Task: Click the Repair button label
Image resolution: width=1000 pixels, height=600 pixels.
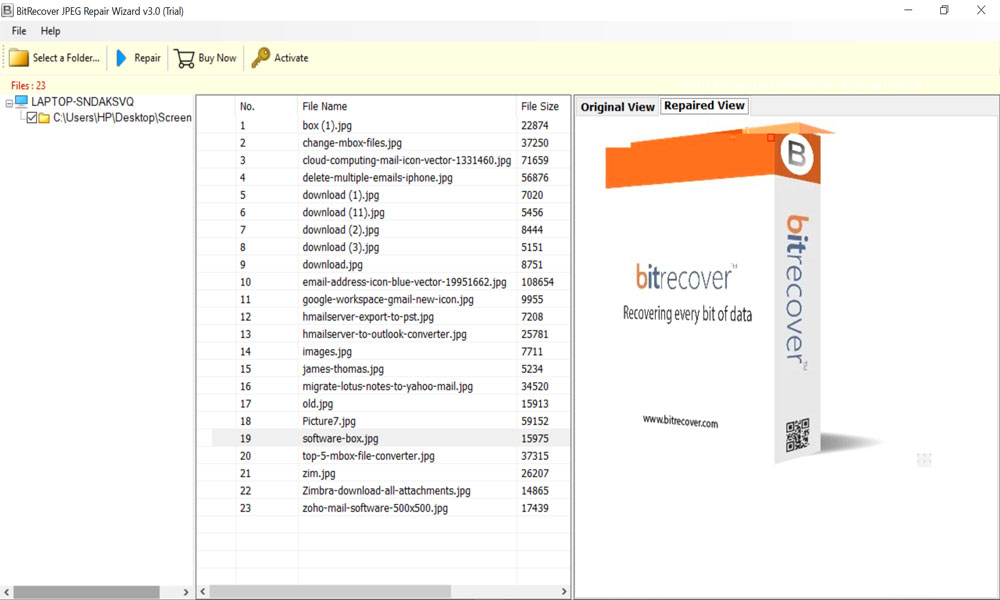Action: click(x=147, y=58)
